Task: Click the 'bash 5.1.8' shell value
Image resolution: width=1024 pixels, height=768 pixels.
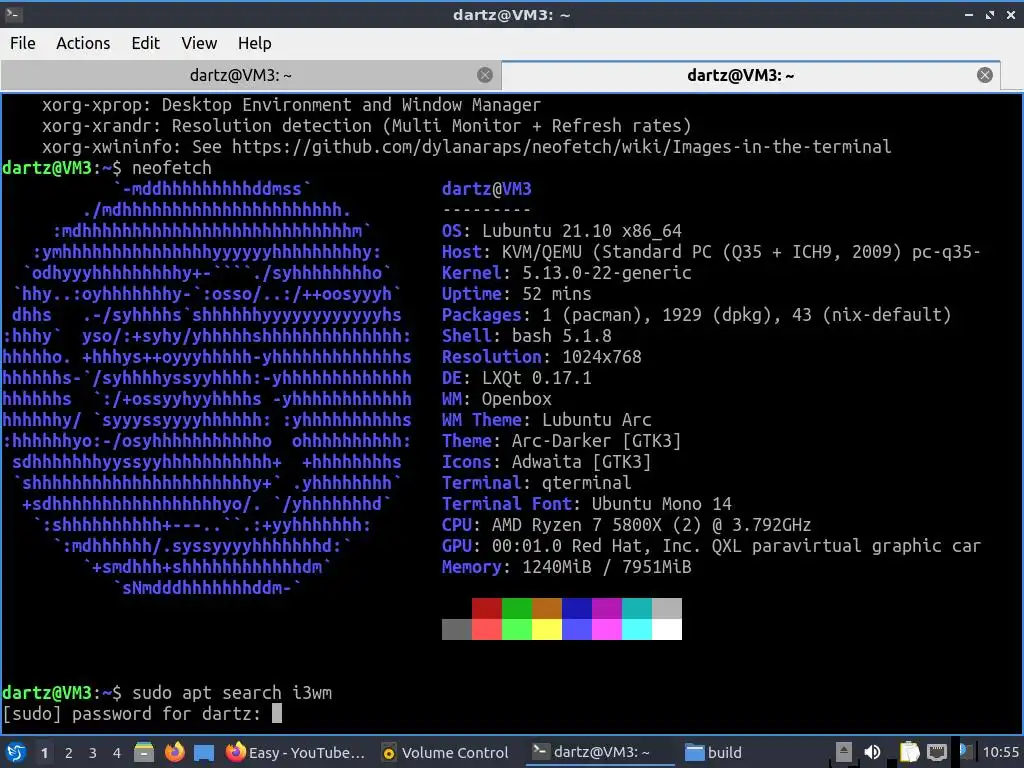Action: (562, 336)
